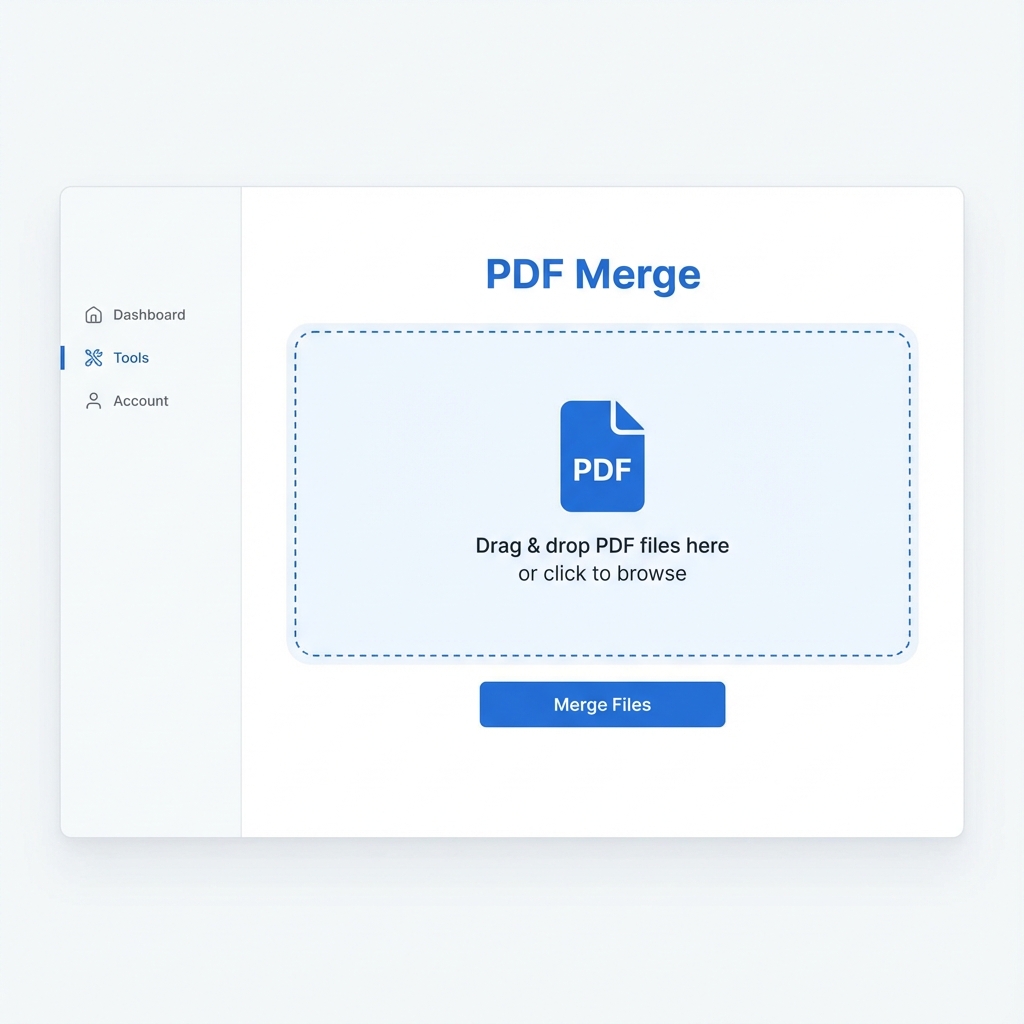
Task: Open the Dashboard section
Action: pos(150,314)
